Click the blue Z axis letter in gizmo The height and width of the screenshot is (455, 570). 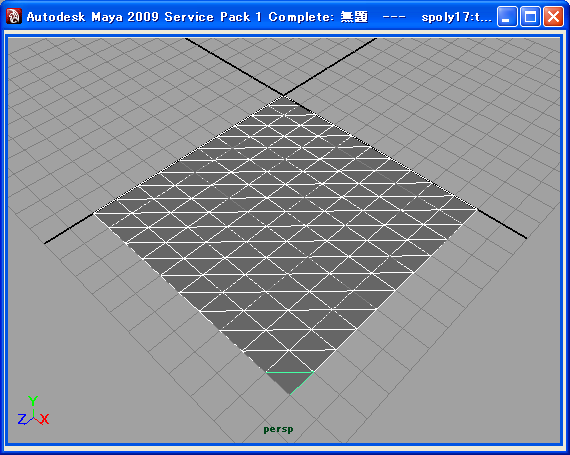point(22,419)
